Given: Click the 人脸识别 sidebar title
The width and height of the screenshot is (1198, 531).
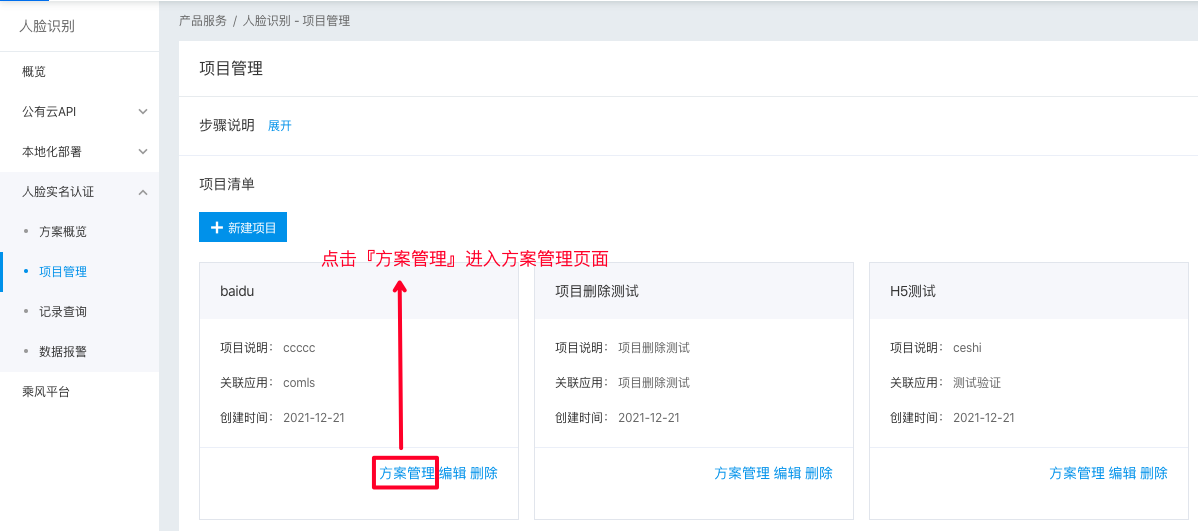Looking at the screenshot, I should [47, 27].
